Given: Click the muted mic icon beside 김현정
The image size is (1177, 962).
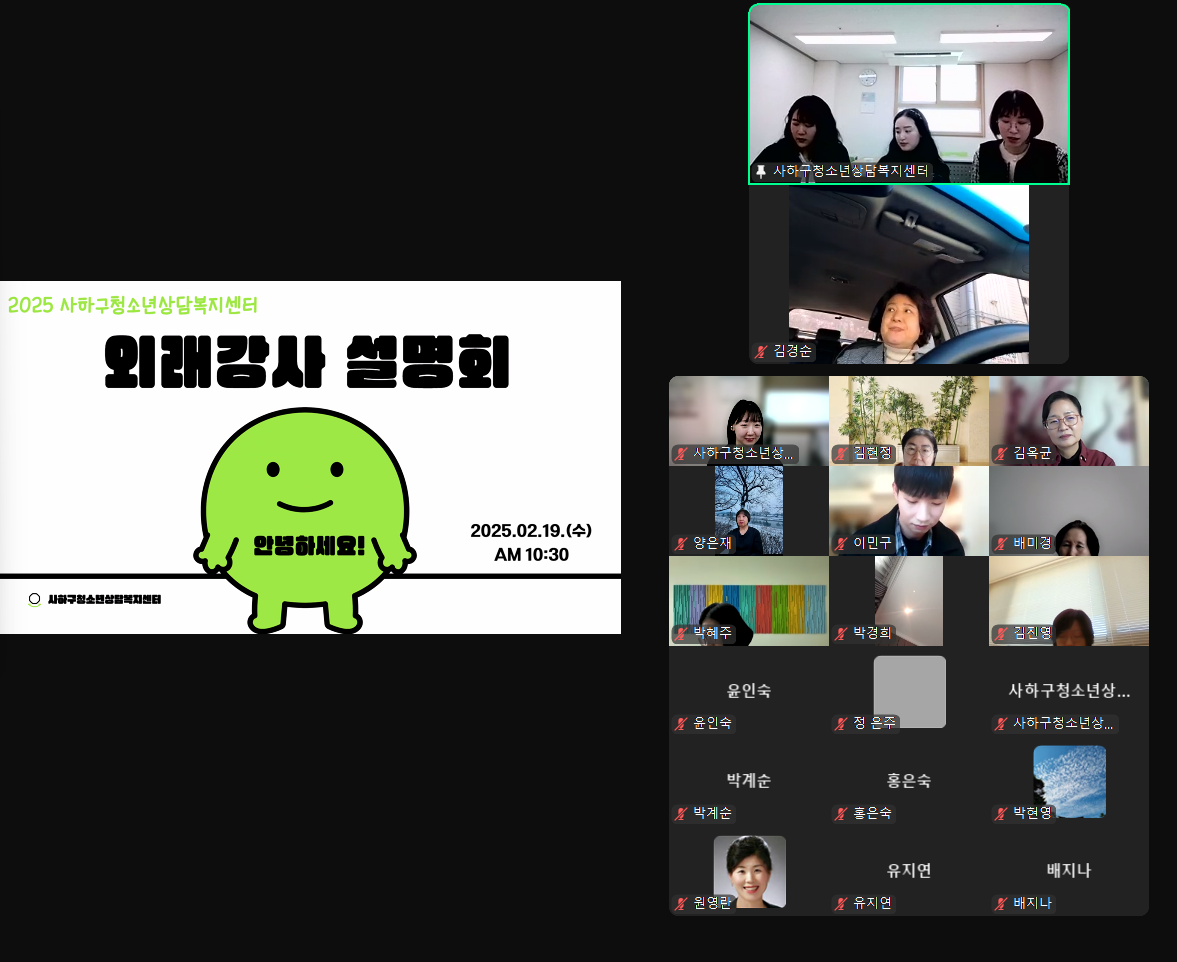Looking at the screenshot, I should [x=842, y=454].
